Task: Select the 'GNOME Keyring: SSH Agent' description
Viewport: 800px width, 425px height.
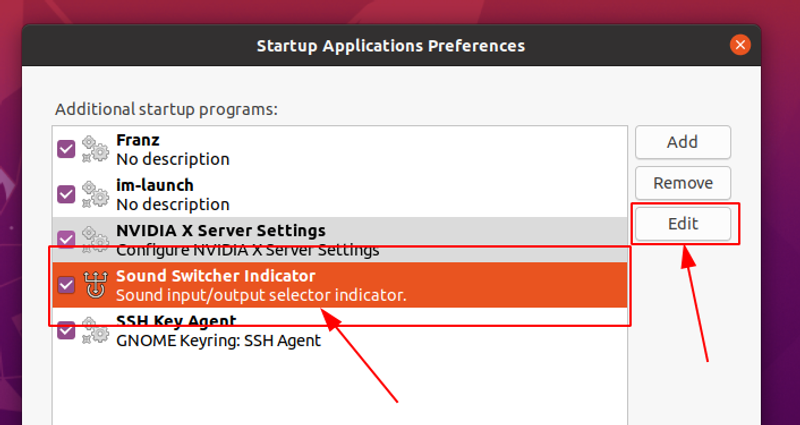Action: click(218, 341)
